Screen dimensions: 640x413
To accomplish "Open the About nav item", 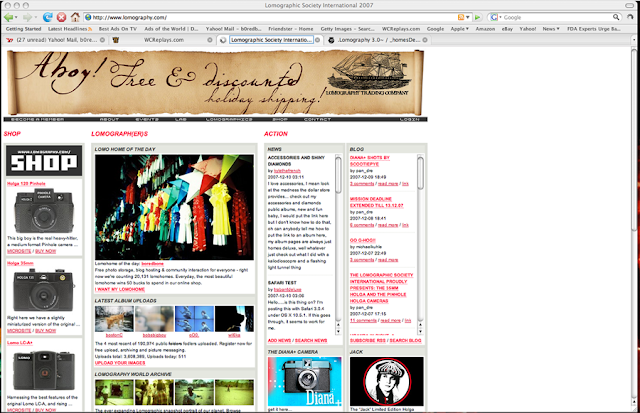I will 109,119.
